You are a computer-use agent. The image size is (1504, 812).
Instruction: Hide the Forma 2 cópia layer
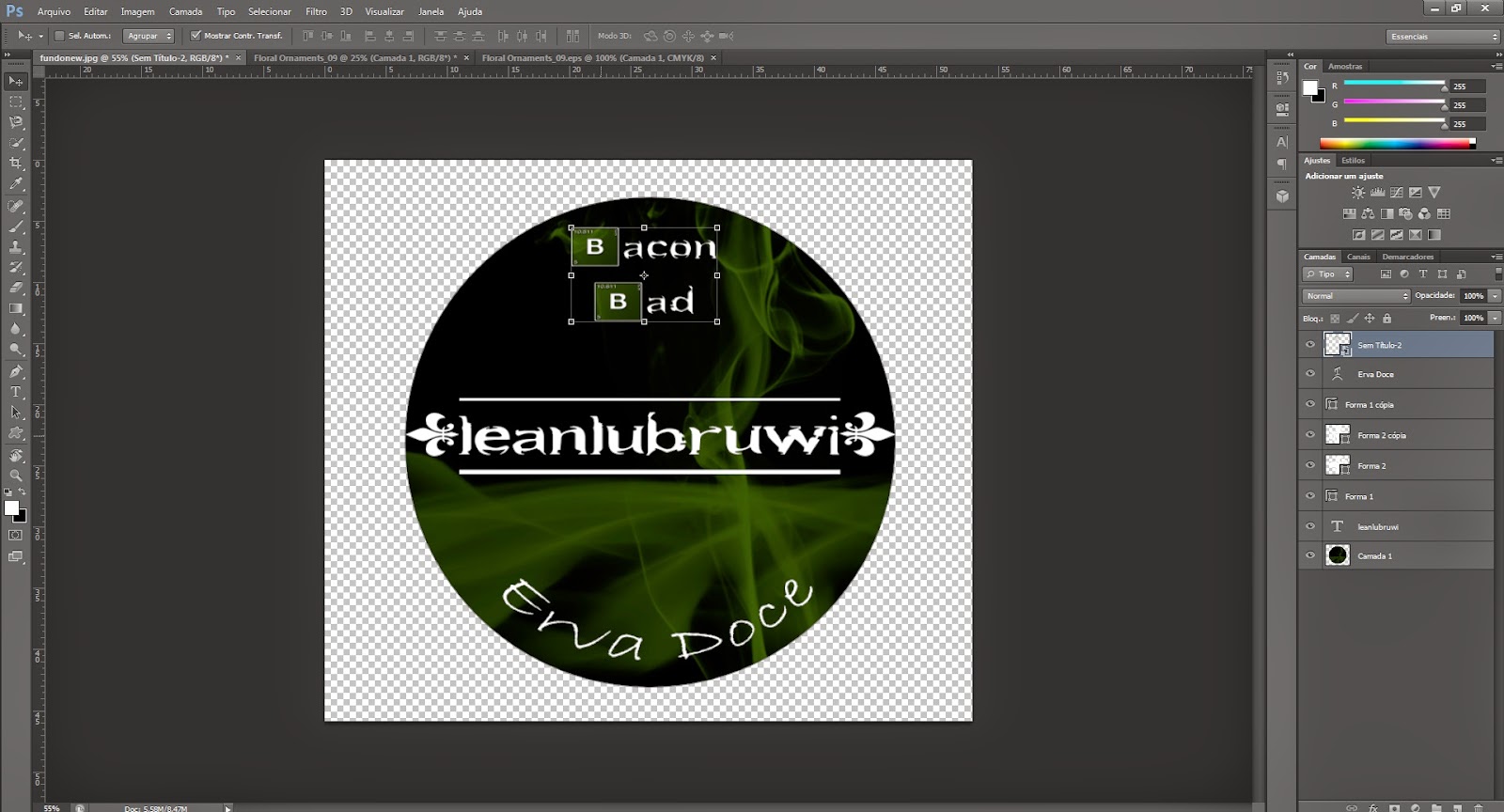(x=1310, y=435)
